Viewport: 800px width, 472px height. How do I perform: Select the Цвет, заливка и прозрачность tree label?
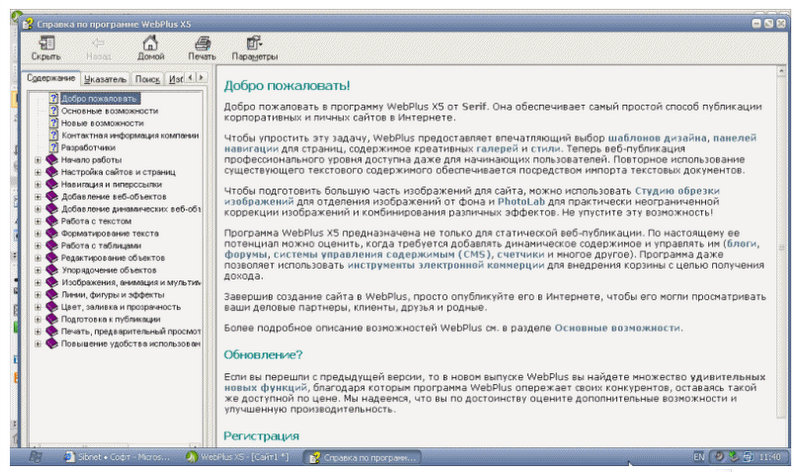coord(120,307)
